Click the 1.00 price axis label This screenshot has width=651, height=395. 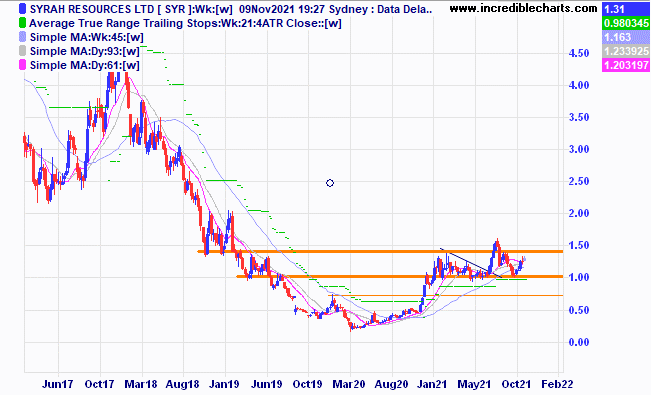[x=579, y=277]
